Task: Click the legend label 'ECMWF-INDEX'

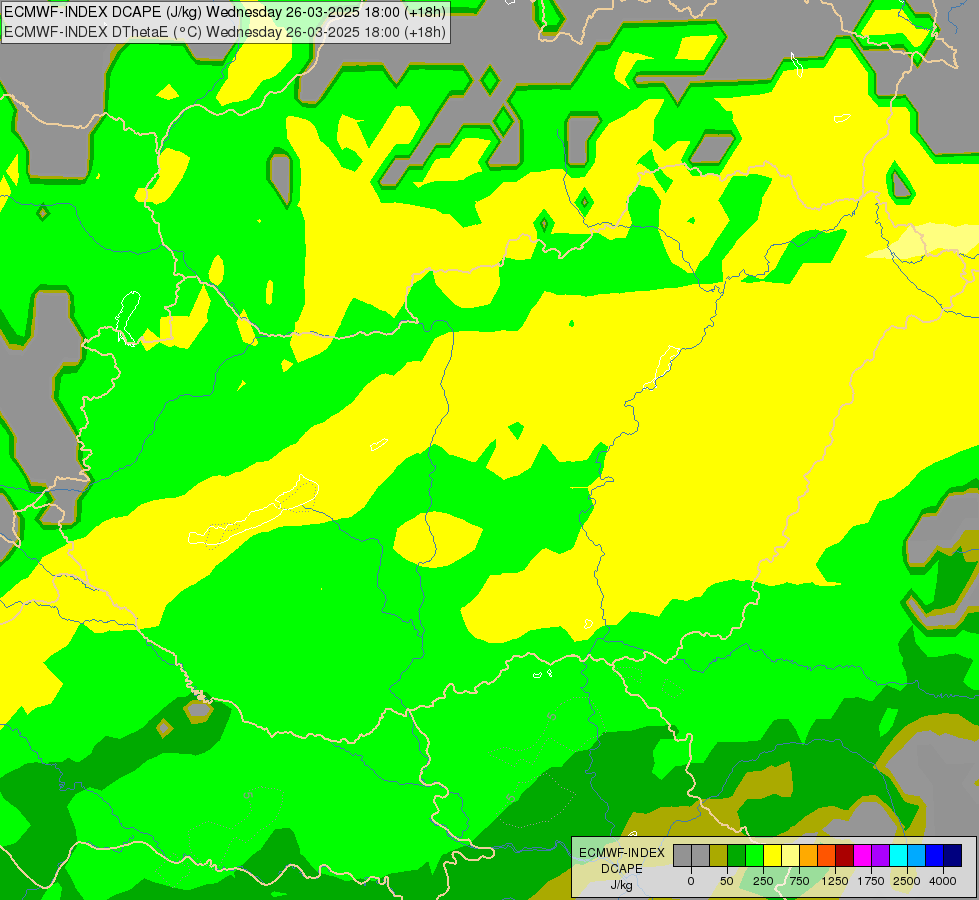Action: [622, 853]
